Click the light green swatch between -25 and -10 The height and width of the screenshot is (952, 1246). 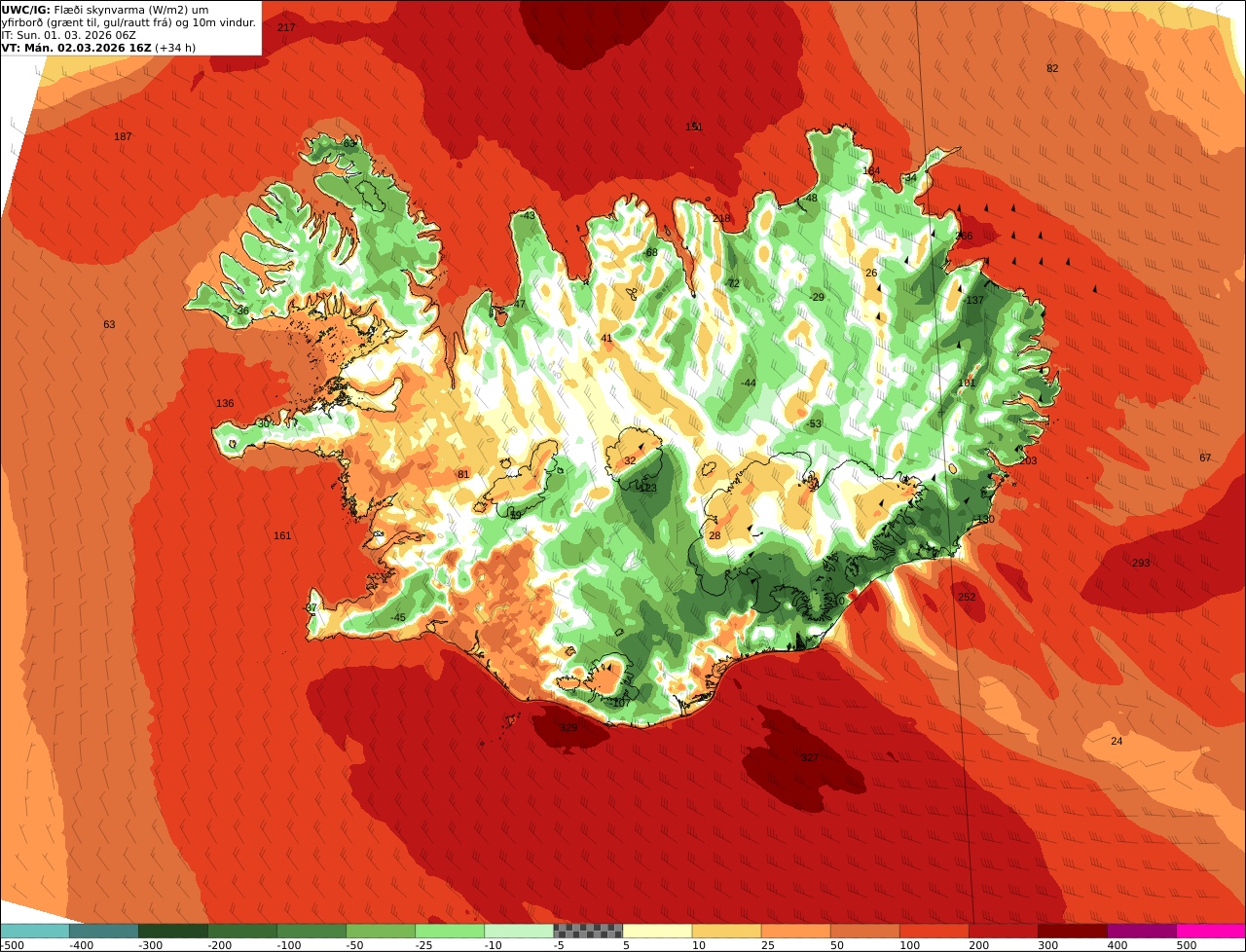click(x=450, y=931)
